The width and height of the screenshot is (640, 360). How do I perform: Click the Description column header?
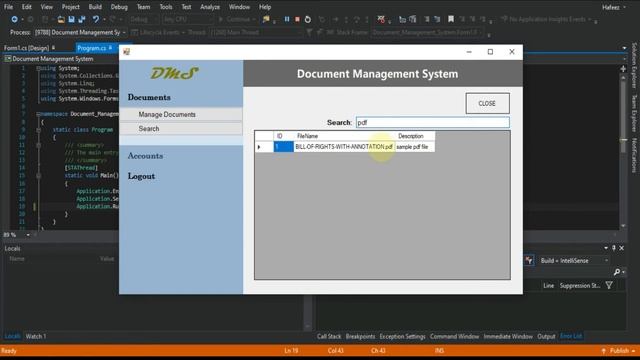414,136
